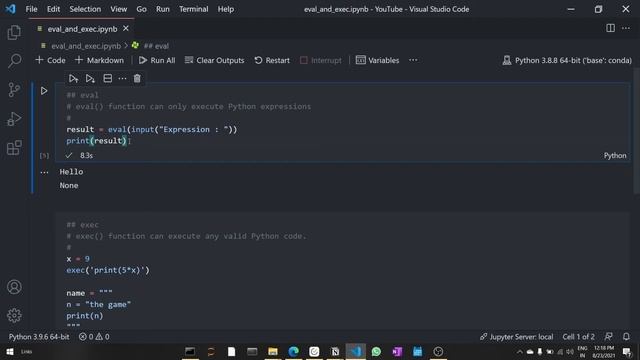
Task: Click in the exec code cell
Action: pyautogui.click(x=342, y=270)
